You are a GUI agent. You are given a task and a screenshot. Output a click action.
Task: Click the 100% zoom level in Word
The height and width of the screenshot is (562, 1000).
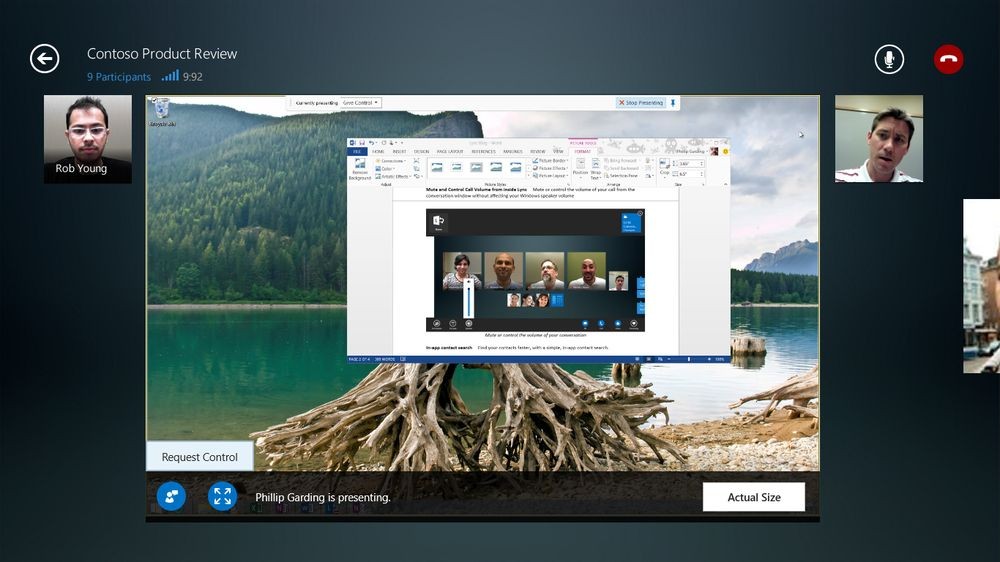point(720,359)
